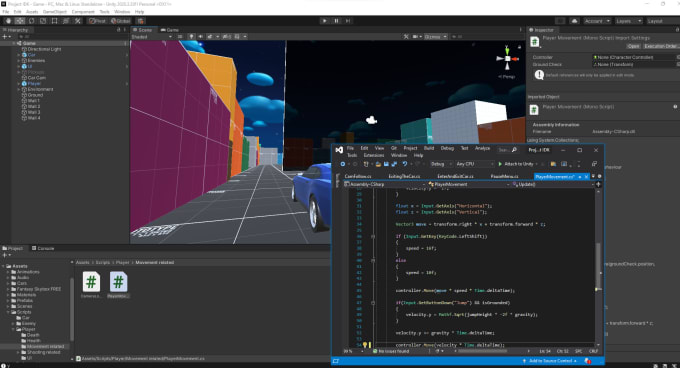Viewport: 680px width, 368px height.
Task: Open the Unity GameObject menu
Action: (x=55, y=12)
